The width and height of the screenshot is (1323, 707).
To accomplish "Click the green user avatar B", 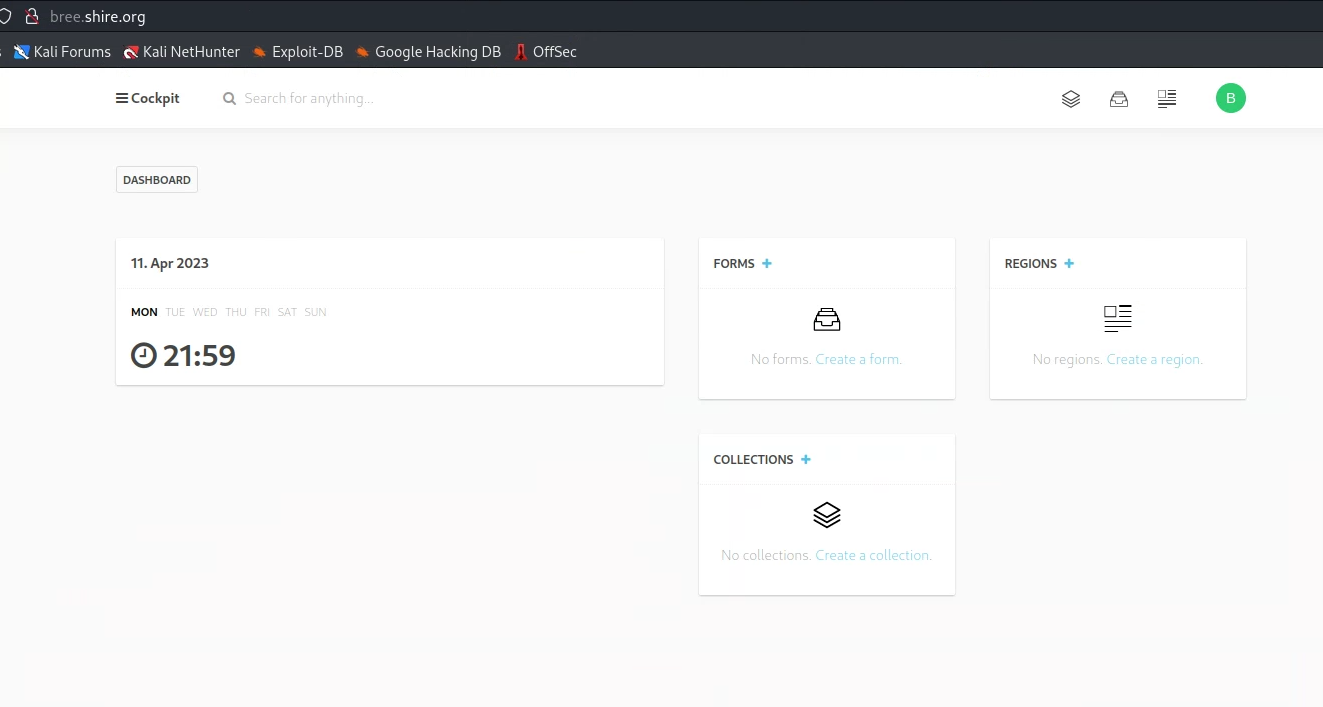I will coord(1230,98).
